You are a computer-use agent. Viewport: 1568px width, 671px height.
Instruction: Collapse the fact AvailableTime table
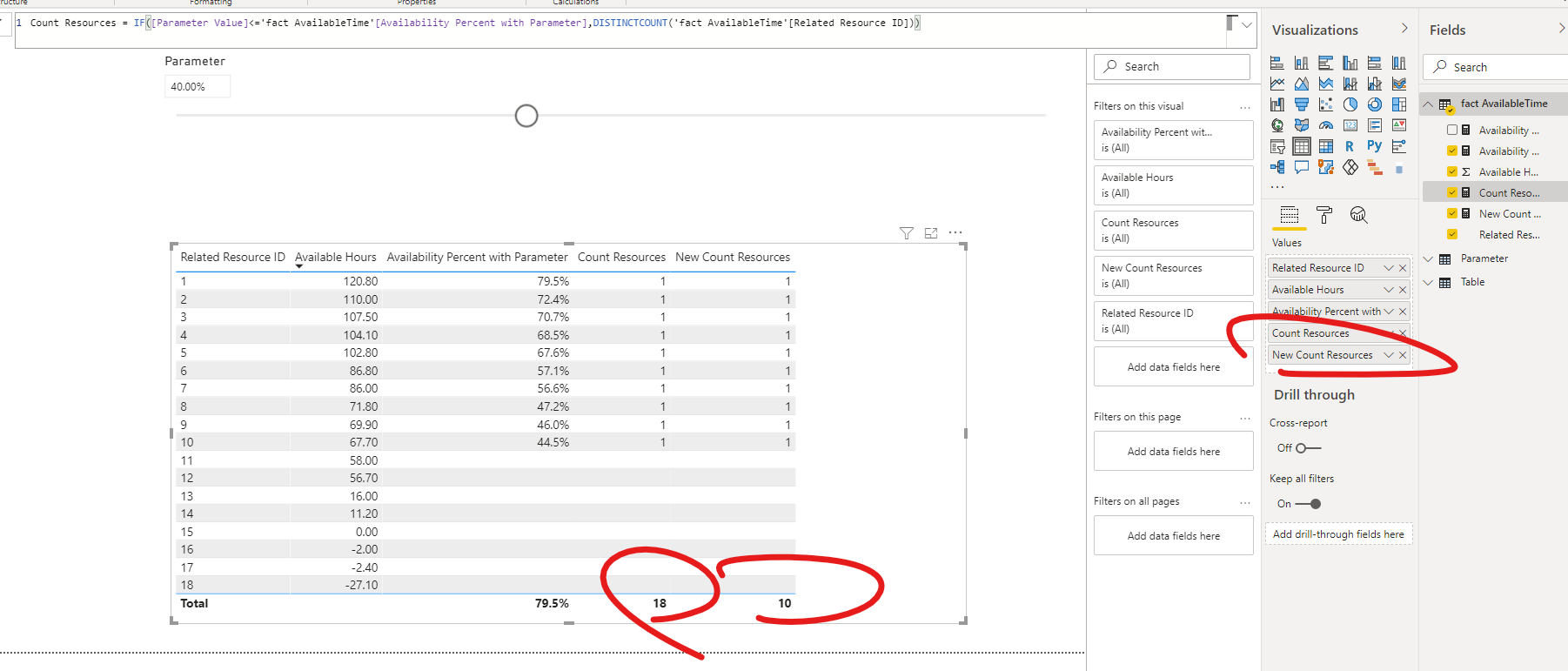coord(1428,104)
